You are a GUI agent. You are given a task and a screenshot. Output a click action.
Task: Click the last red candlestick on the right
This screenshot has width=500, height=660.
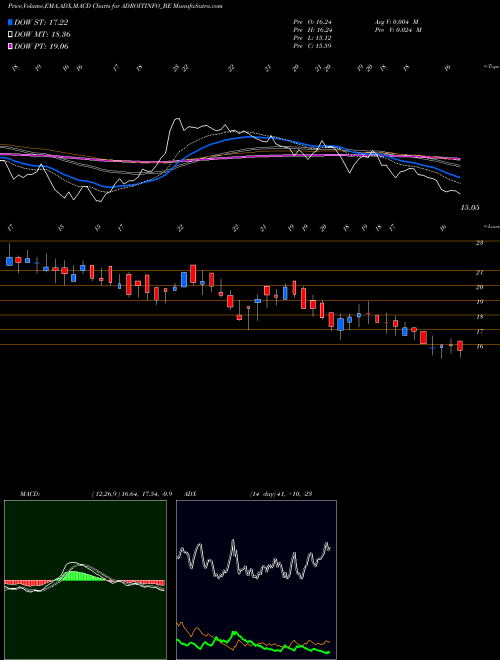[x=460, y=346]
